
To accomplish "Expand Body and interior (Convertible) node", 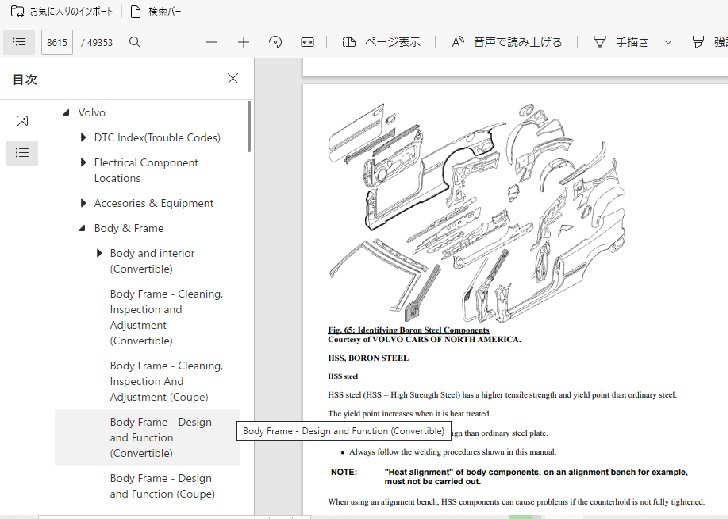I will point(99,253).
